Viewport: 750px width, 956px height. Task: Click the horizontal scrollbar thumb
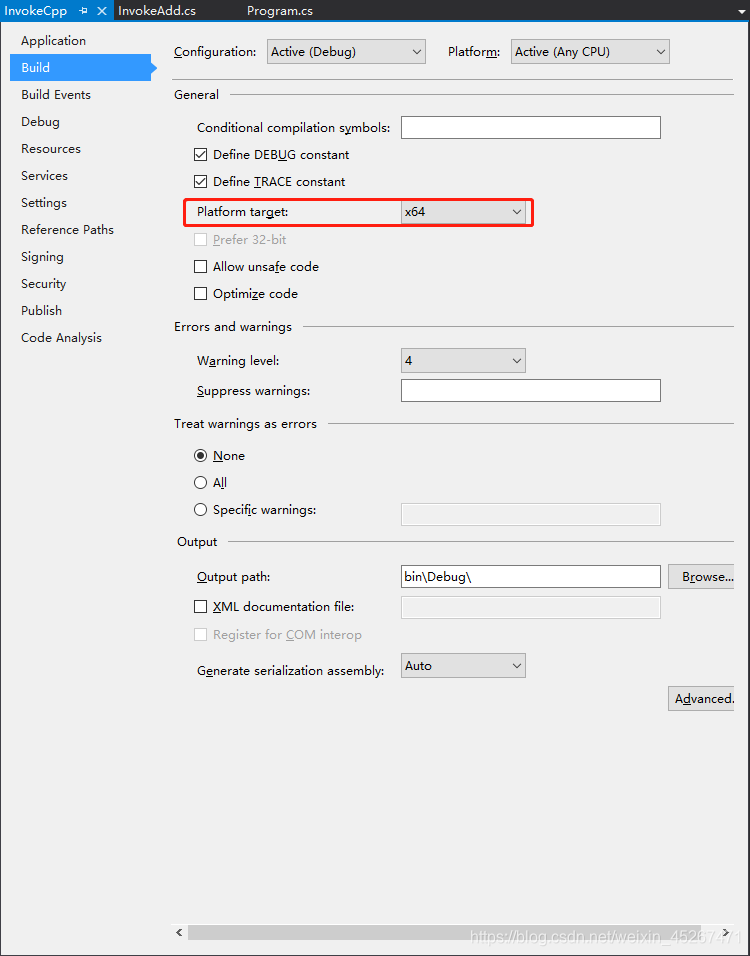point(444,933)
